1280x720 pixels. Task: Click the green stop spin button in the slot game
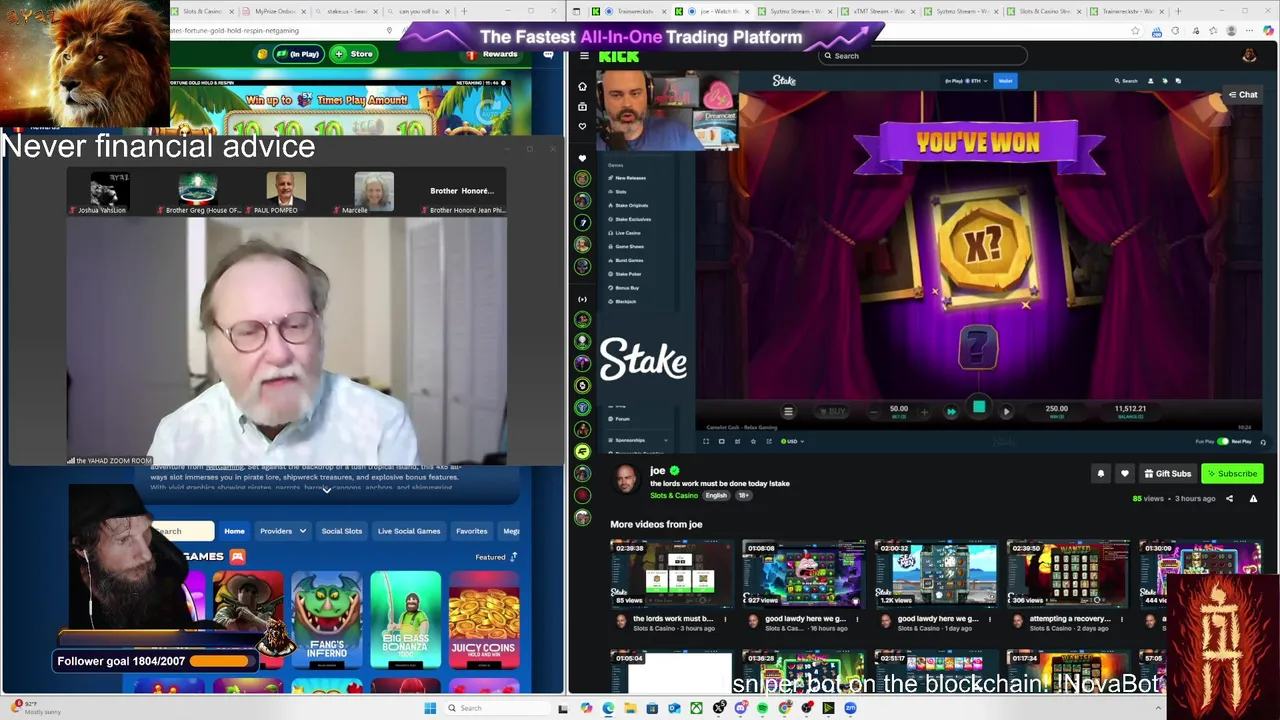(979, 408)
